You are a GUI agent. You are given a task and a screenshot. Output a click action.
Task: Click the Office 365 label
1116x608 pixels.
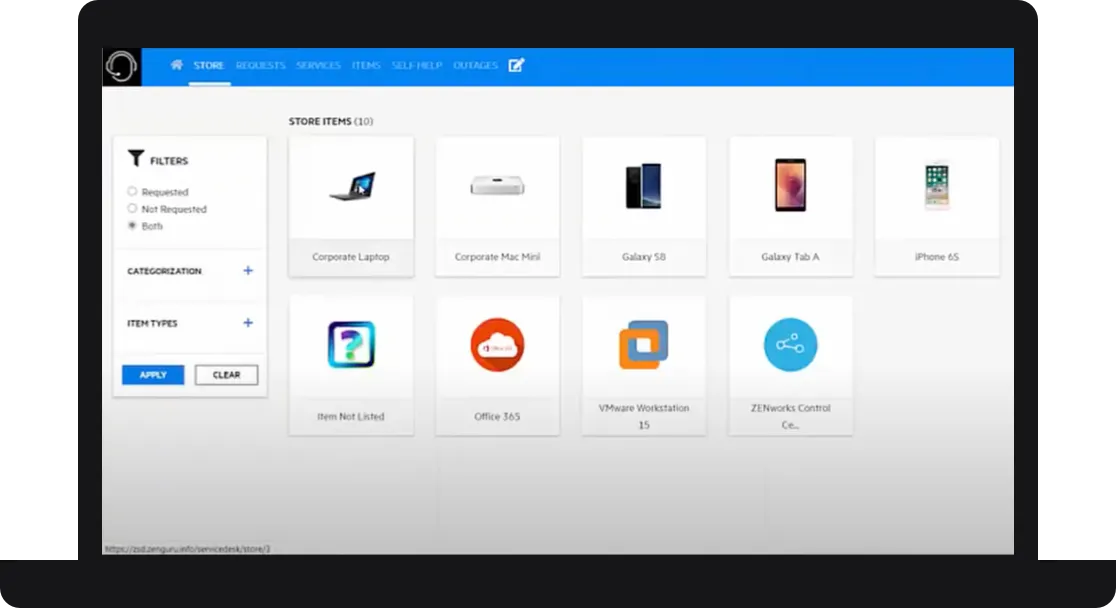pos(498,416)
